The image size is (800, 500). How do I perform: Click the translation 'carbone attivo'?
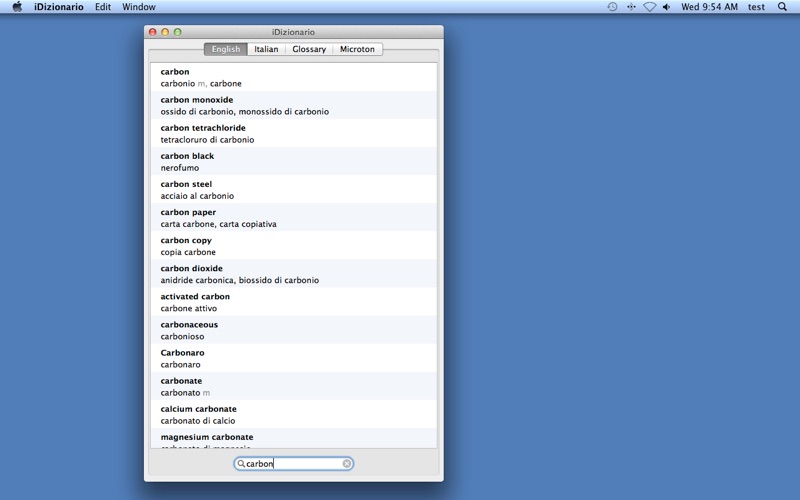[188, 308]
